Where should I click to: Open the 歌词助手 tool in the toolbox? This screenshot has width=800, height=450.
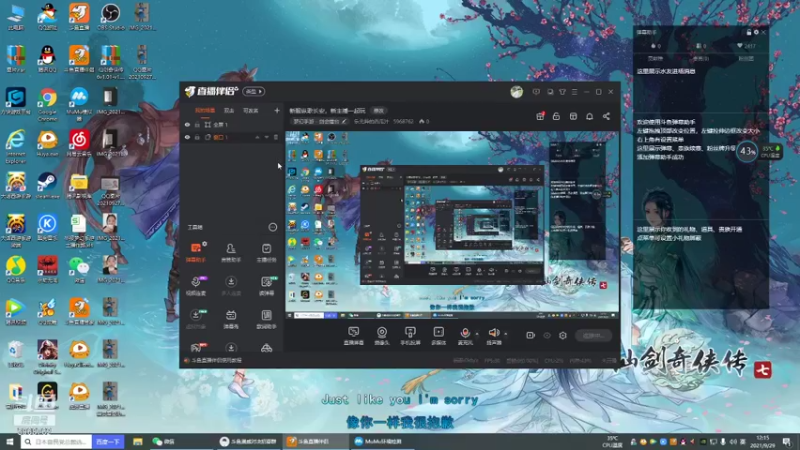pos(266,319)
